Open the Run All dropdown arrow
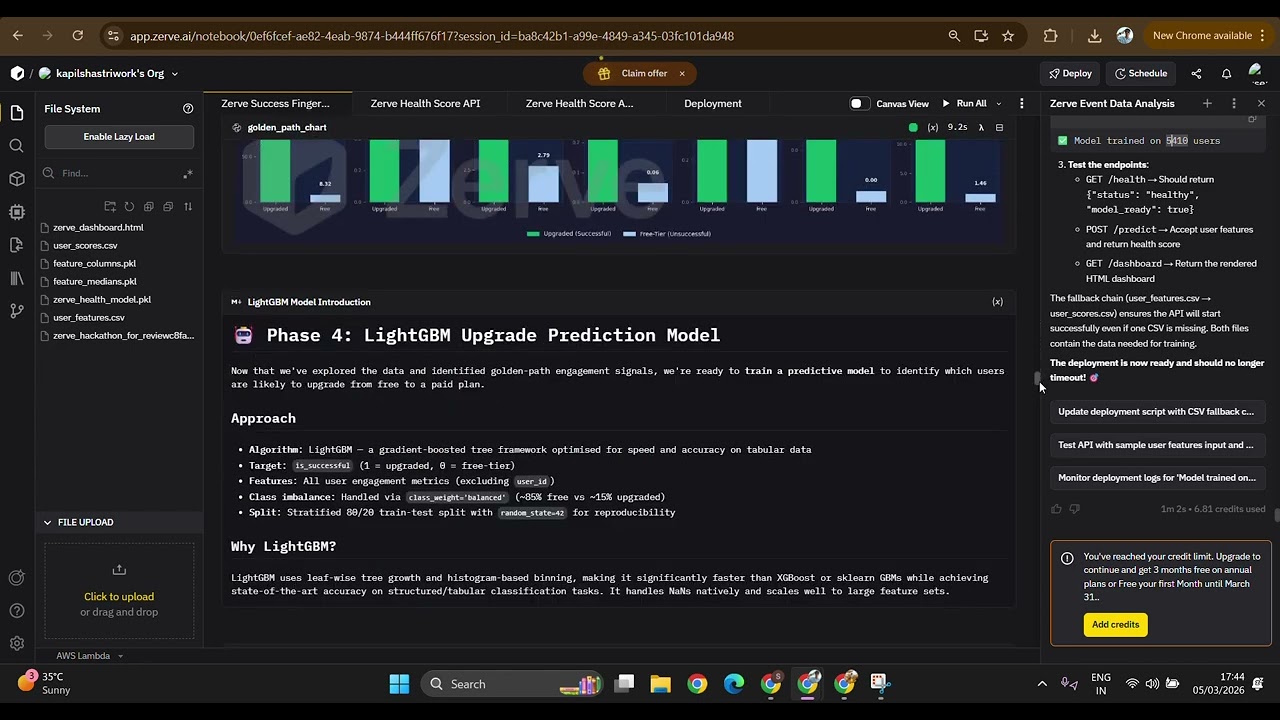This screenshot has height=720, width=1280. 998,103
